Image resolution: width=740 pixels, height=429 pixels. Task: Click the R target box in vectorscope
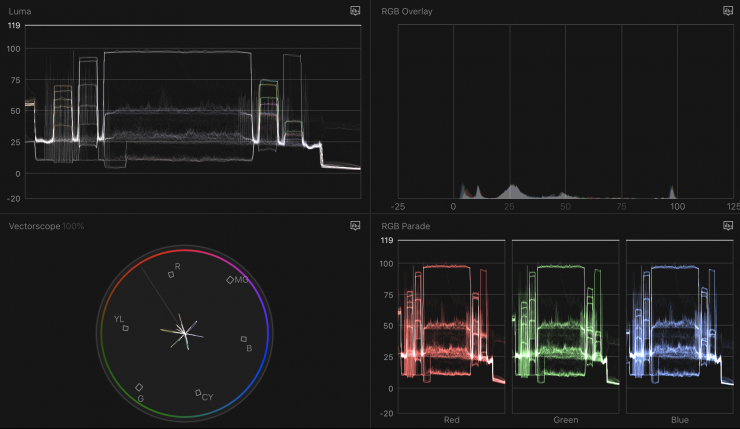pos(171,274)
